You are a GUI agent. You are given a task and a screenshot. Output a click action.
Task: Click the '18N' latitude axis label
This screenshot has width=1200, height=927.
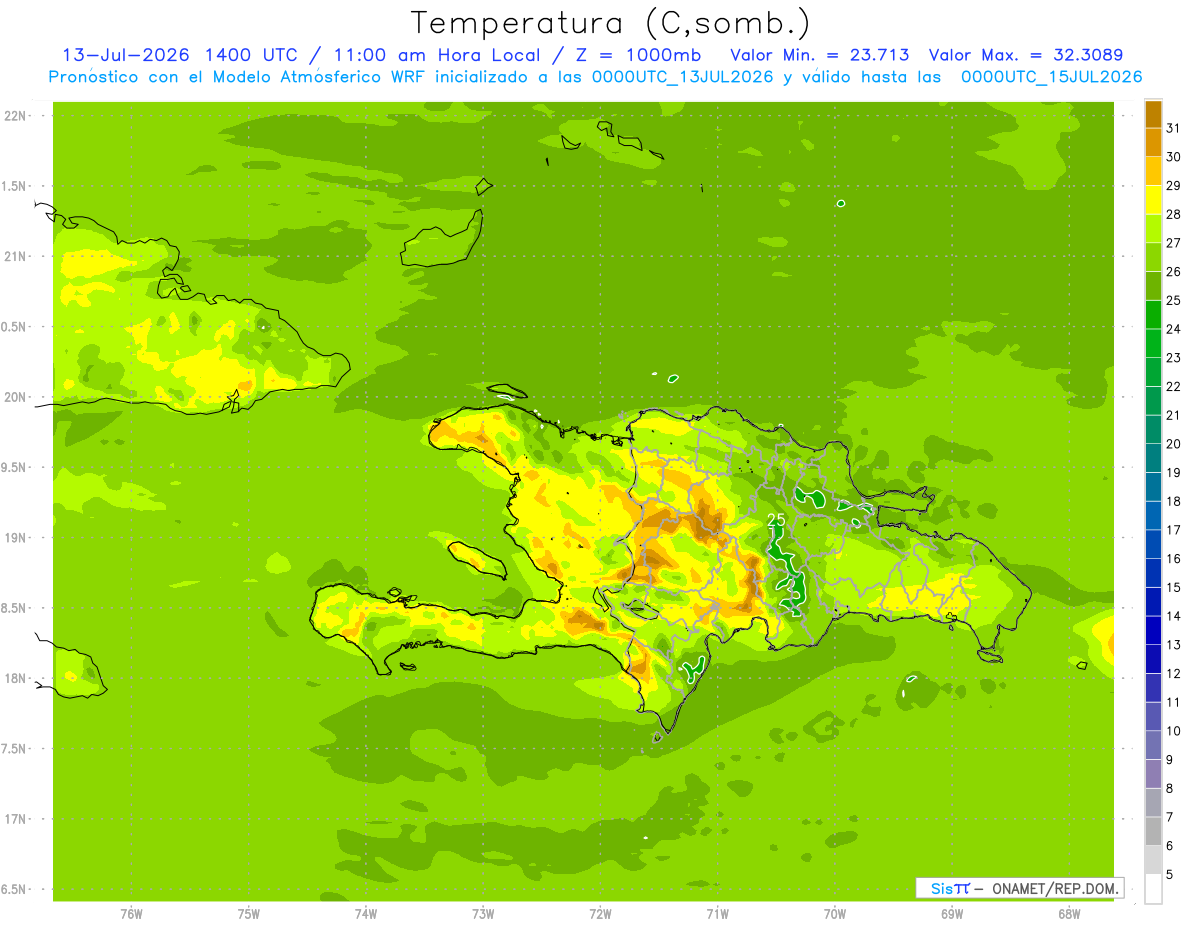[x=15, y=678]
